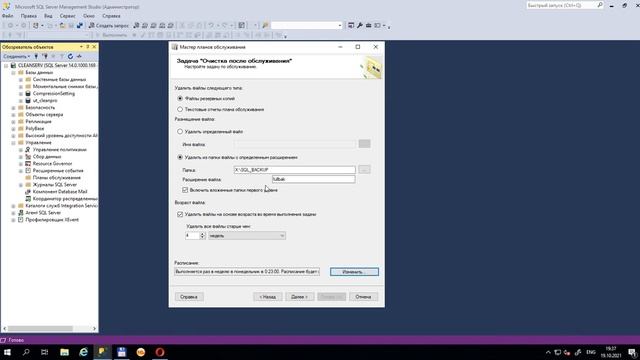Expand the Репликация tree node
This screenshot has width=640, height=360.
click(x=13, y=122)
